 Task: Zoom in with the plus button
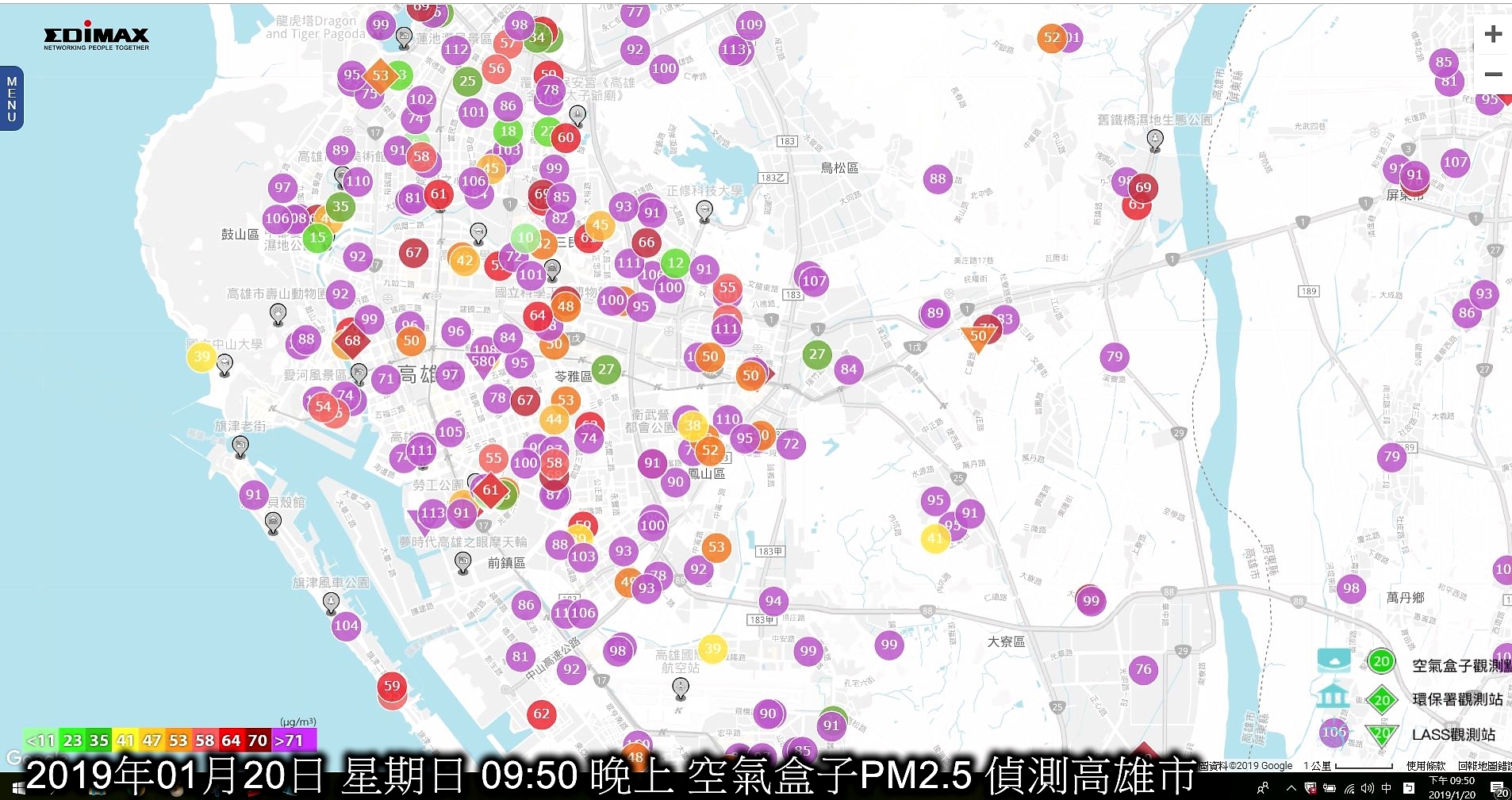point(1493,34)
